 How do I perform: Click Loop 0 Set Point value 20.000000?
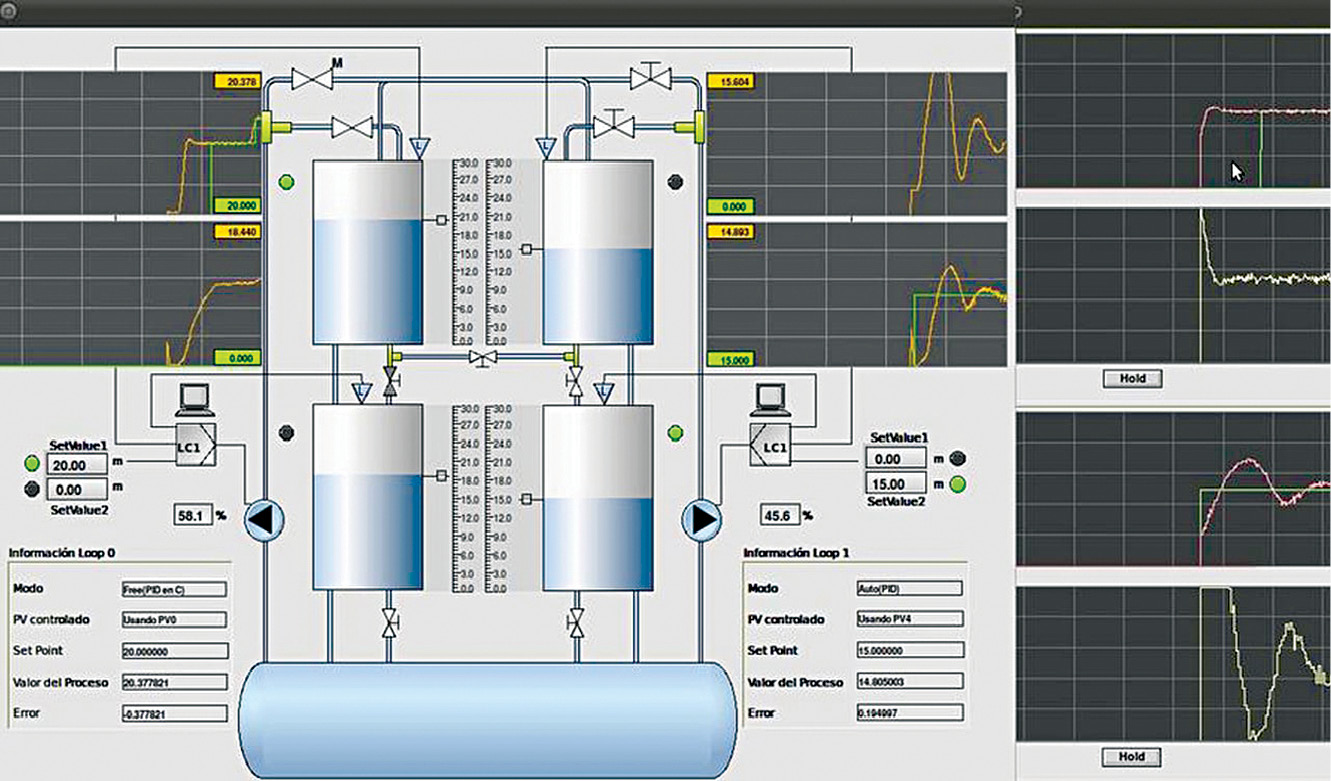coord(174,651)
